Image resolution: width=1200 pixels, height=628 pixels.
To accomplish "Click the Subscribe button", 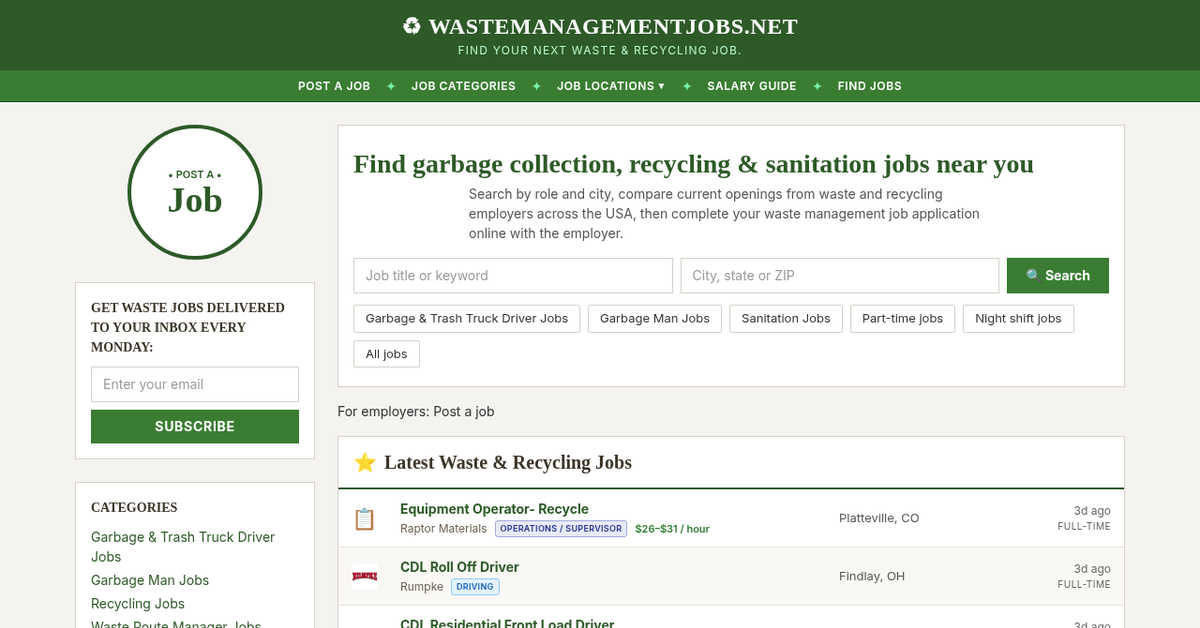I will [x=195, y=426].
